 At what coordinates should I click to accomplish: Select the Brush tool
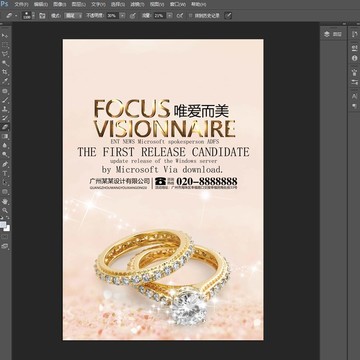(x=5, y=100)
